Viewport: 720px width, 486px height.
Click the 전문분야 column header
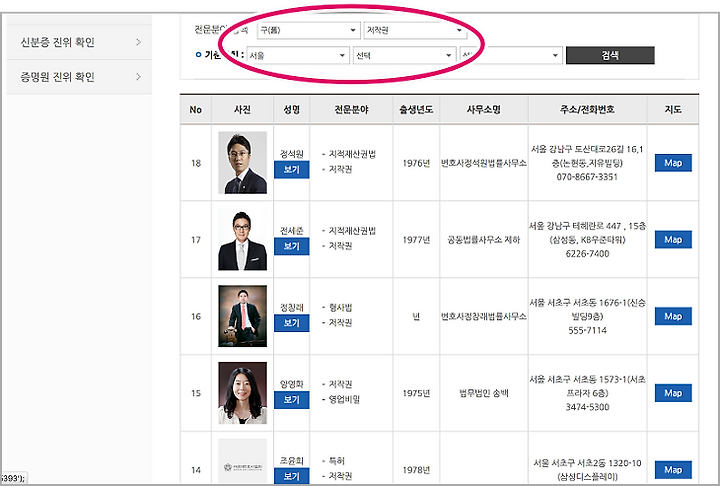click(351, 110)
